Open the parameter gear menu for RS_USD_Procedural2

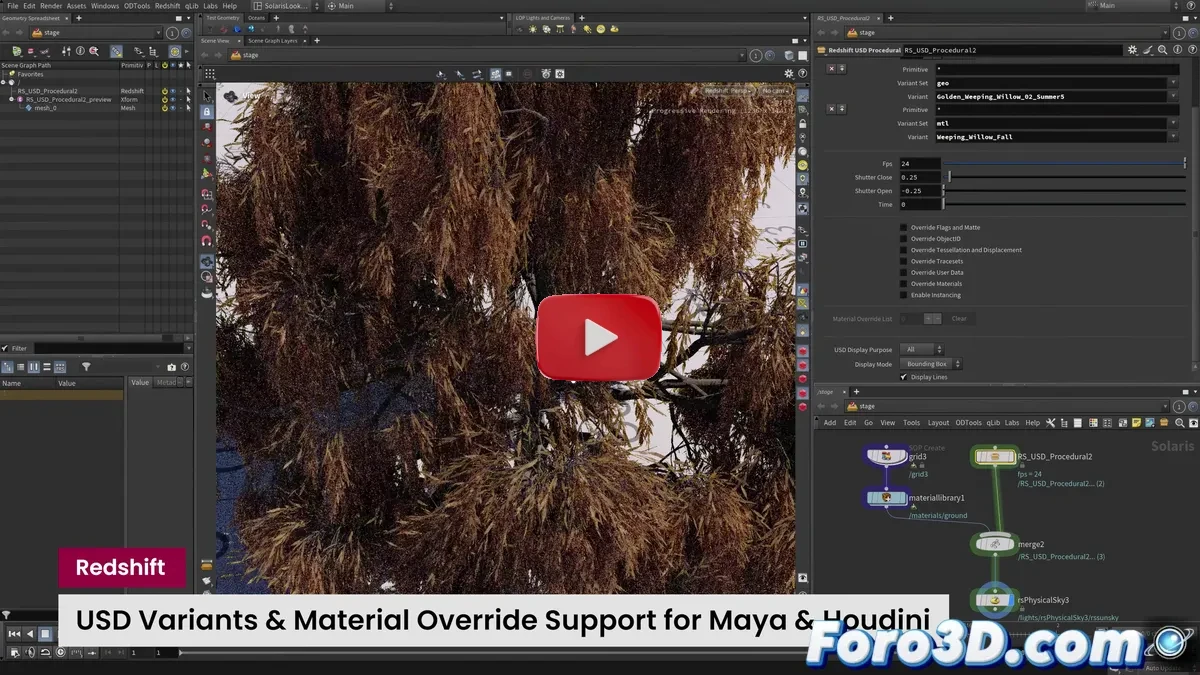point(1132,49)
